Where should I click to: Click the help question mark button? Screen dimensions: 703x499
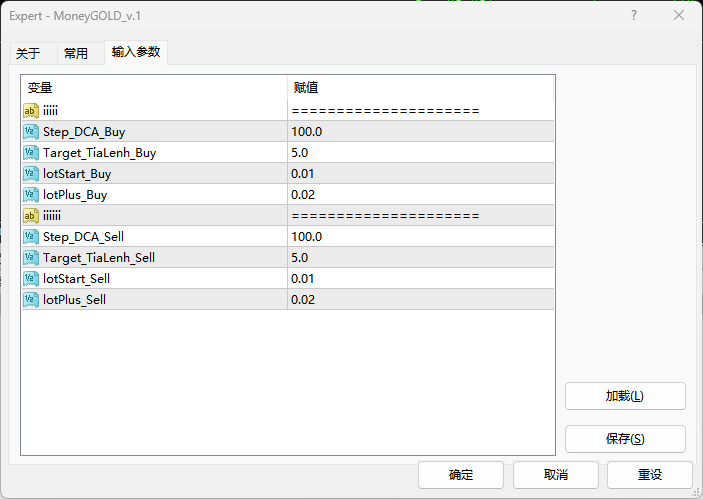click(634, 16)
